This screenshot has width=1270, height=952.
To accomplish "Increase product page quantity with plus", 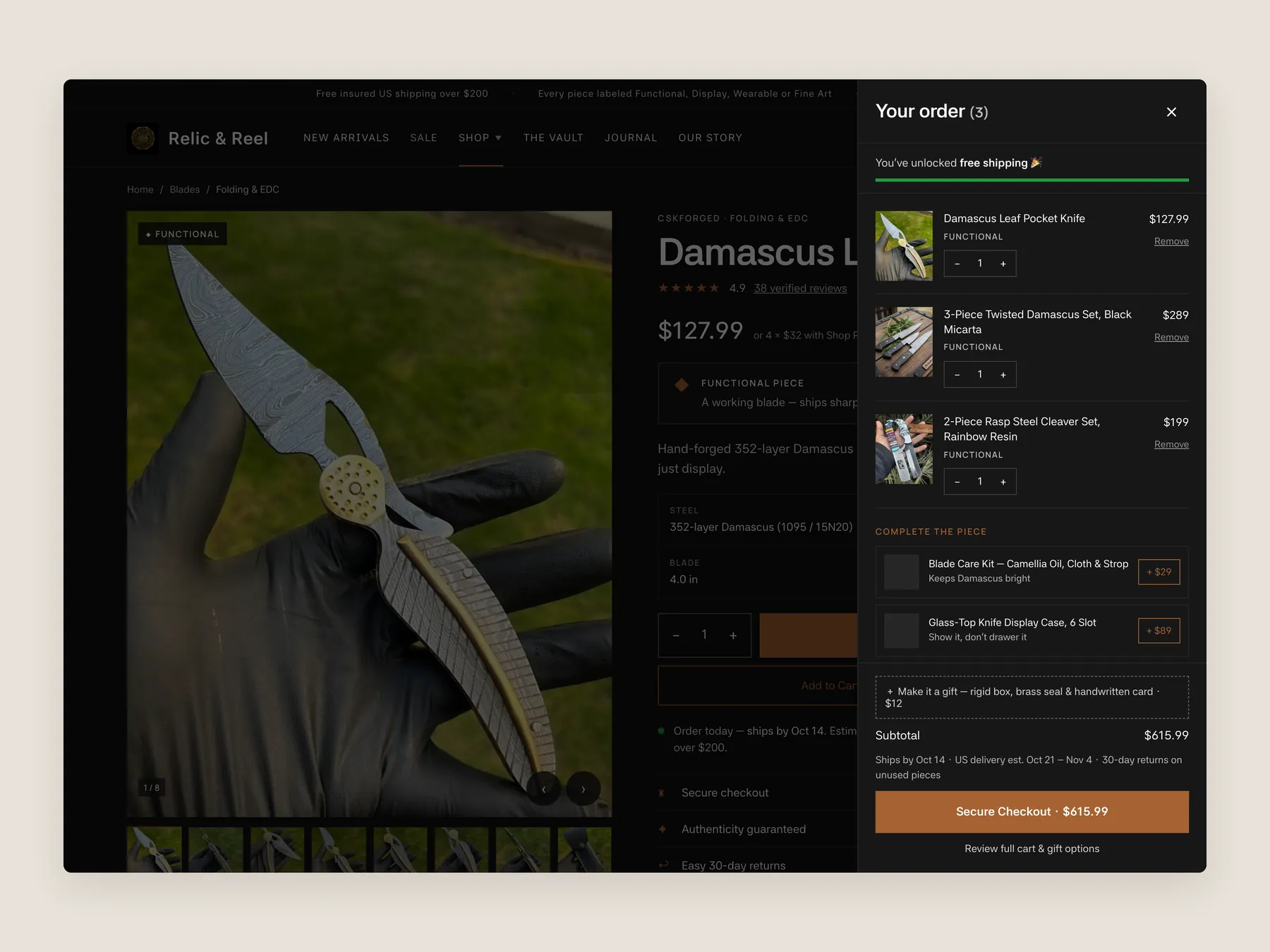I will click(x=733, y=635).
